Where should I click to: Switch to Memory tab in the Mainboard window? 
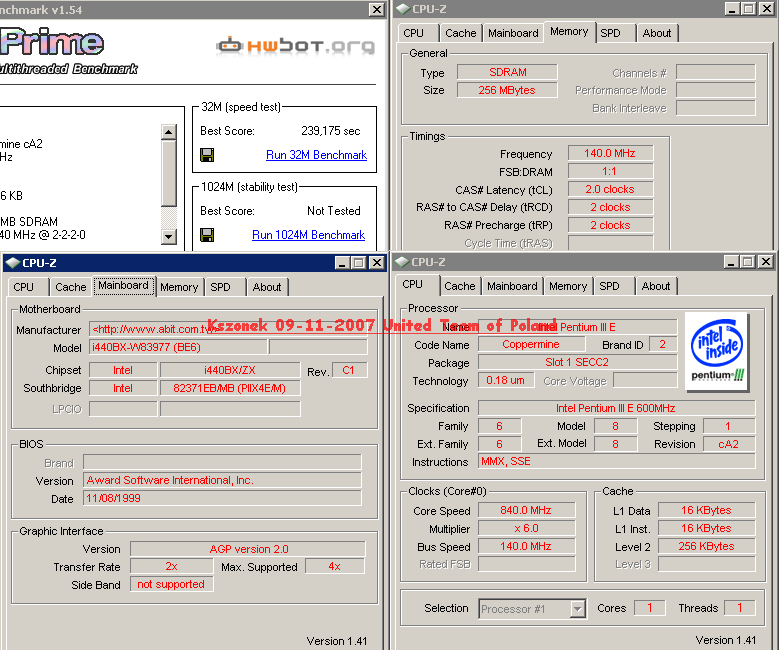179,287
